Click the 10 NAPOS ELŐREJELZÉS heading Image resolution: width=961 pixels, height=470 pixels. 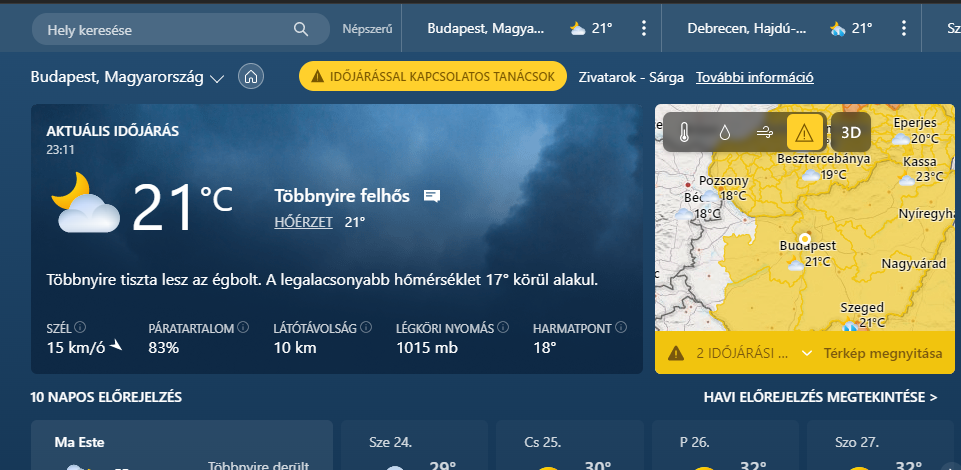click(x=106, y=397)
